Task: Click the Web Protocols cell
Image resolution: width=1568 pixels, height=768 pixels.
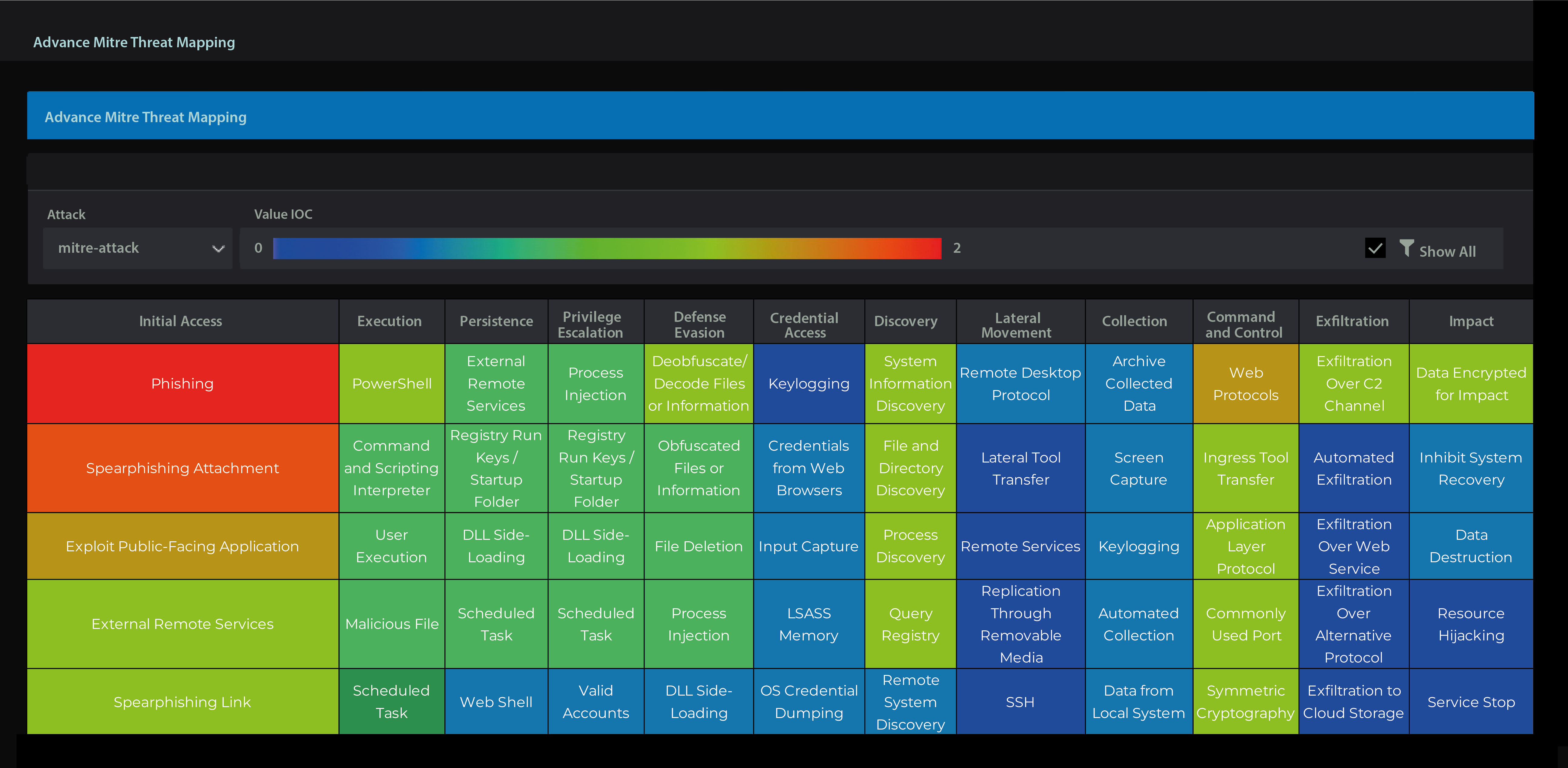Action: pos(1246,384)
